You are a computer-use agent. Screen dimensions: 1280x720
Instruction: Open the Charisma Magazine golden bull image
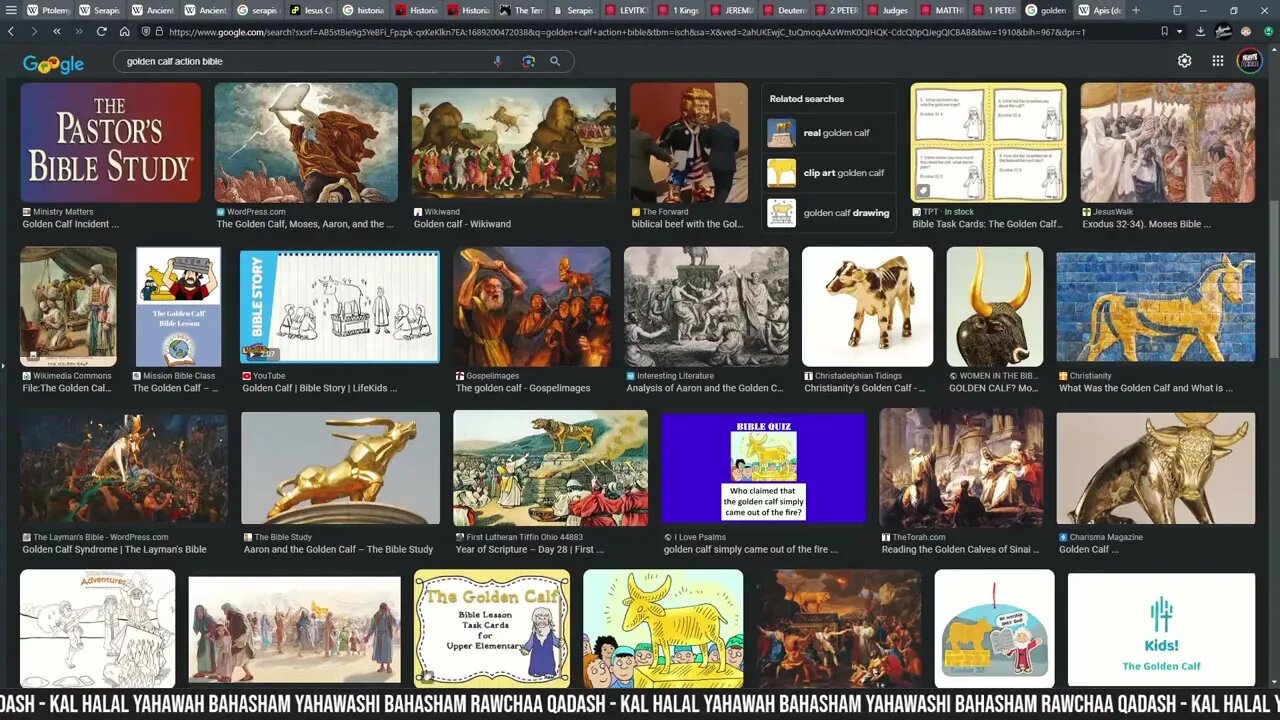point(1155,468)
